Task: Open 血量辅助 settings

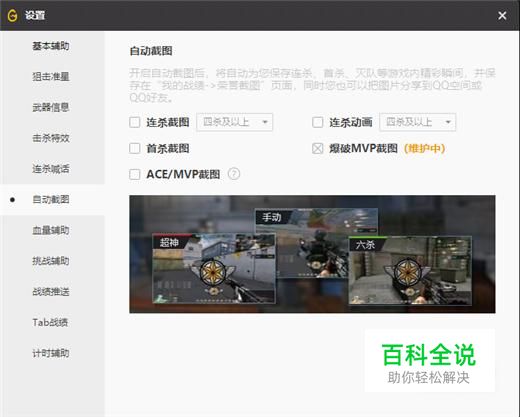Action: (x=52, y=230)
